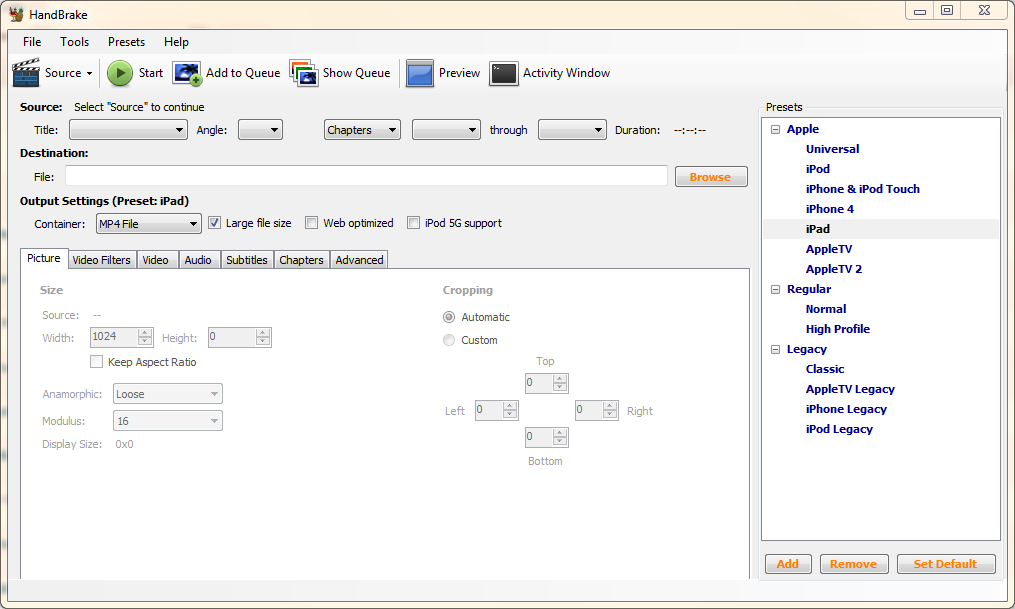
Task: Select the iPod preset
Action: click(x=818, y=169)
